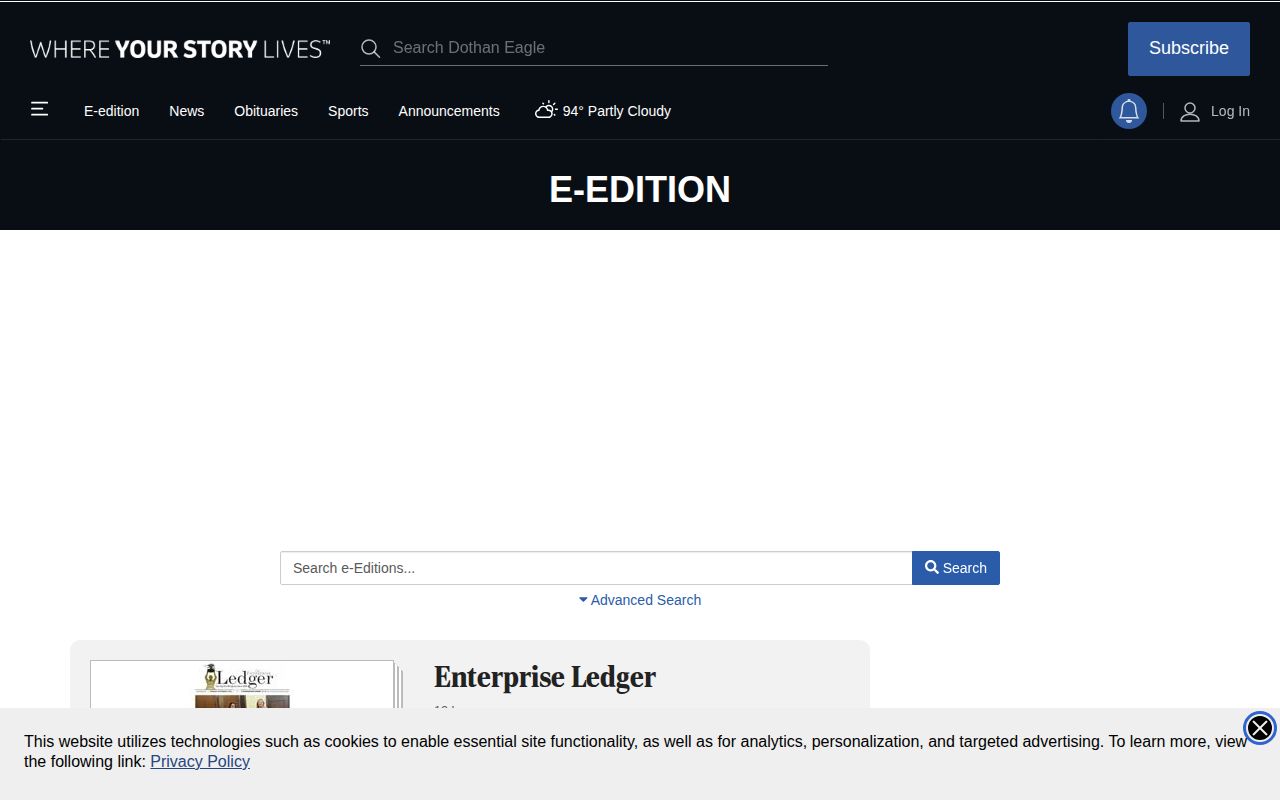
Task: Focus the Search e-Editions input box
Action: coord(596,568)
